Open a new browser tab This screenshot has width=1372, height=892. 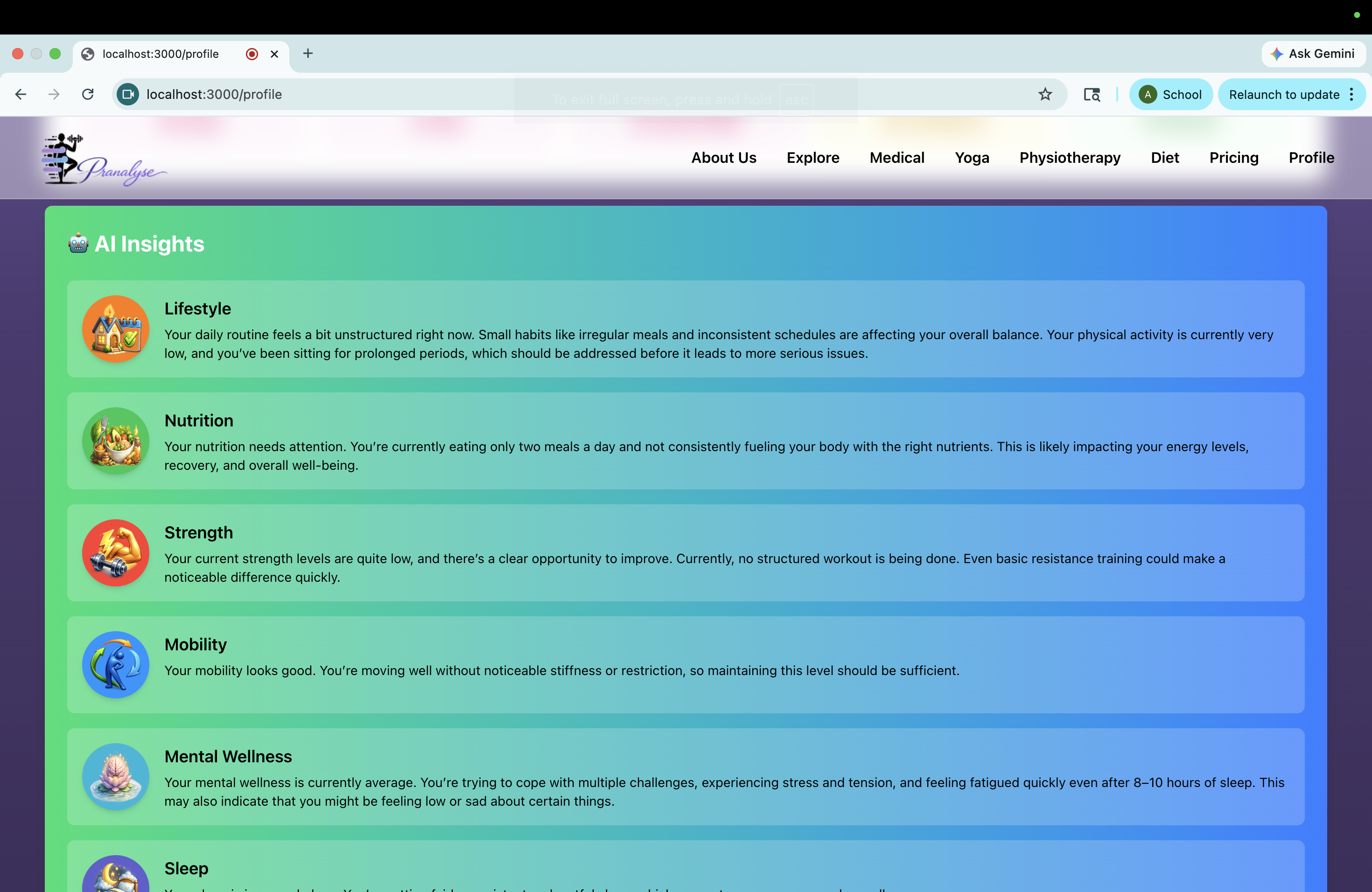point(308,54)
